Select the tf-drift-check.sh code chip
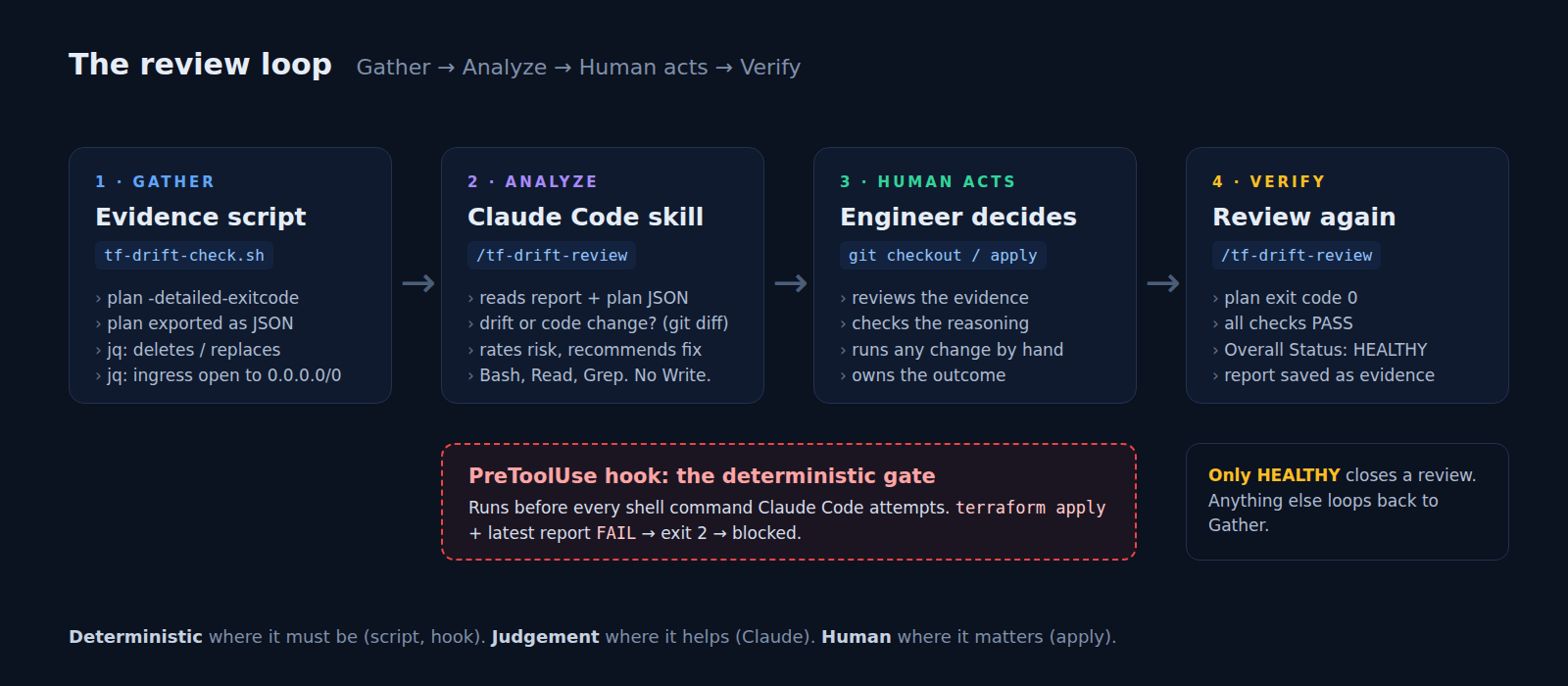The height and width of the screenshot is (686, 1568). click(184, 255)
